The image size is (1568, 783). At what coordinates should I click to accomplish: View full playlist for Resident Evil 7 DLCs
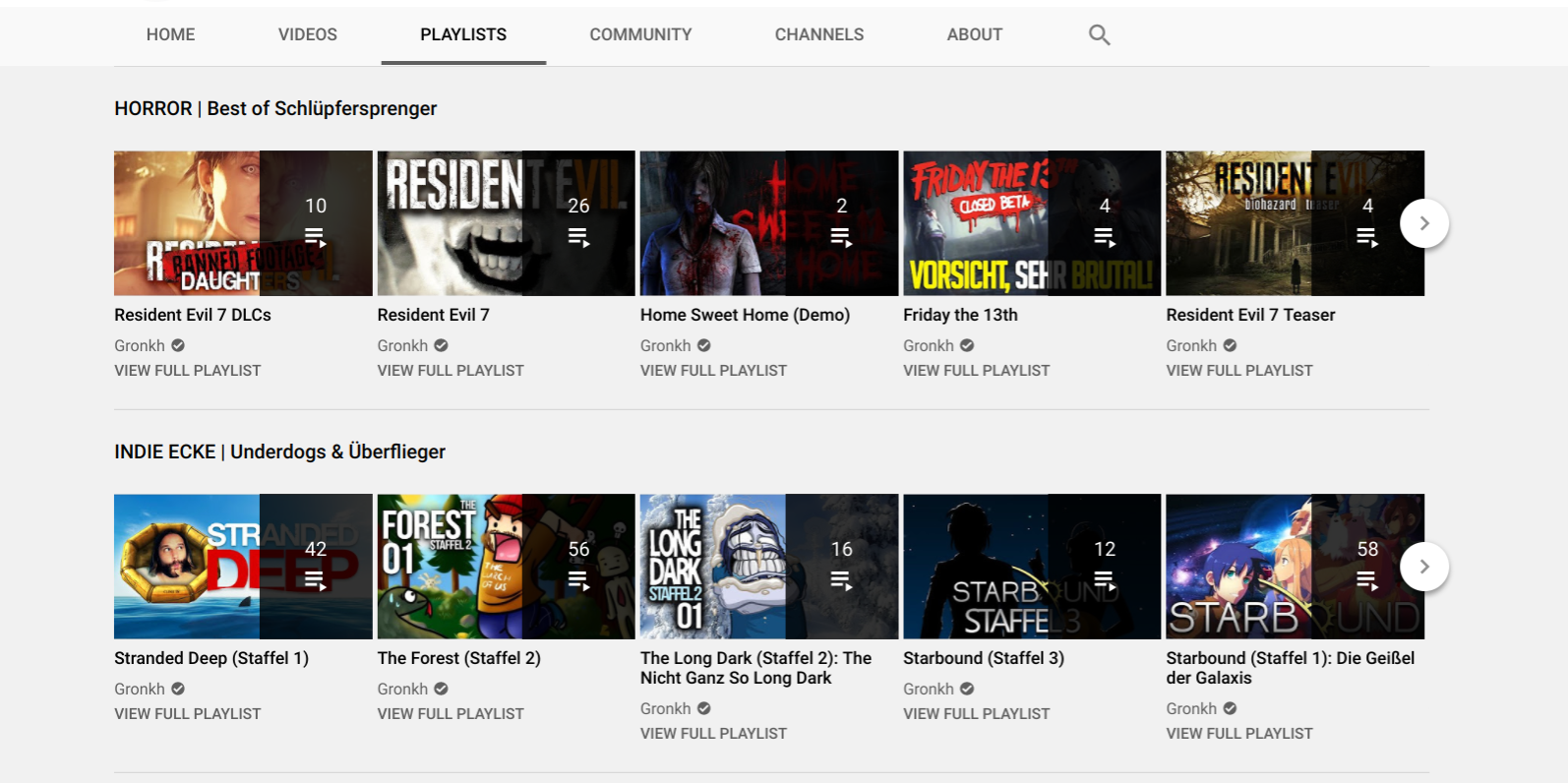tap(188, 371)
